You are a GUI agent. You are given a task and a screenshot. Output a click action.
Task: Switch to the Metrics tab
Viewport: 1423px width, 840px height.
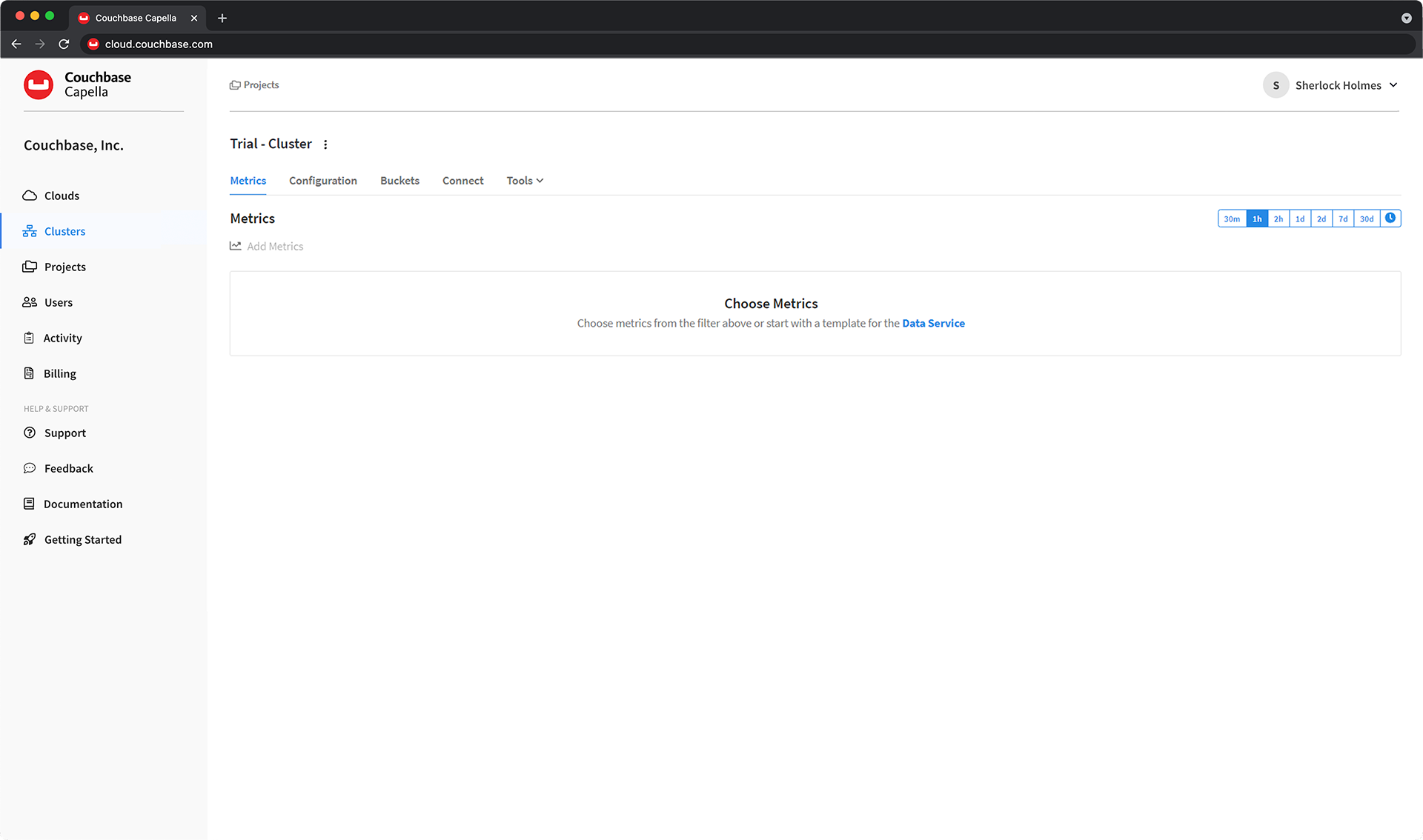(x=248, y=181)
